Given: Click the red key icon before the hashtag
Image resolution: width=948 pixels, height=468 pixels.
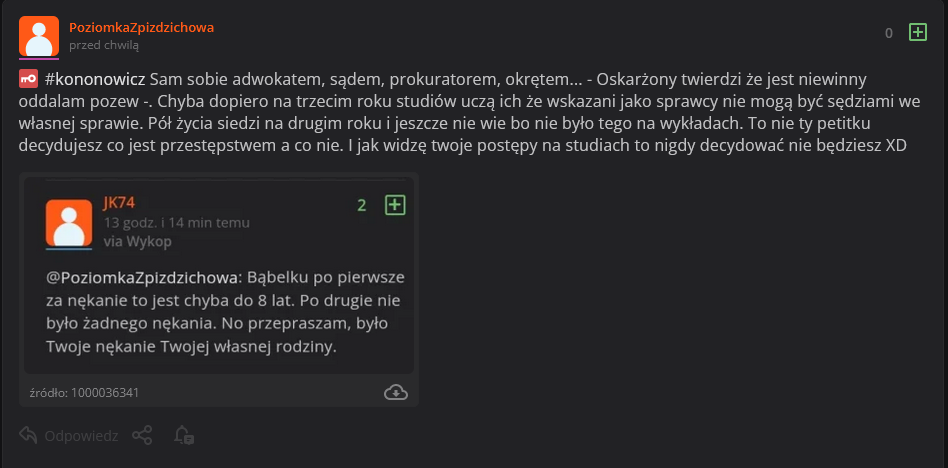Looking at the screenshot, I should pyautogui.click(x=28, y=79).
